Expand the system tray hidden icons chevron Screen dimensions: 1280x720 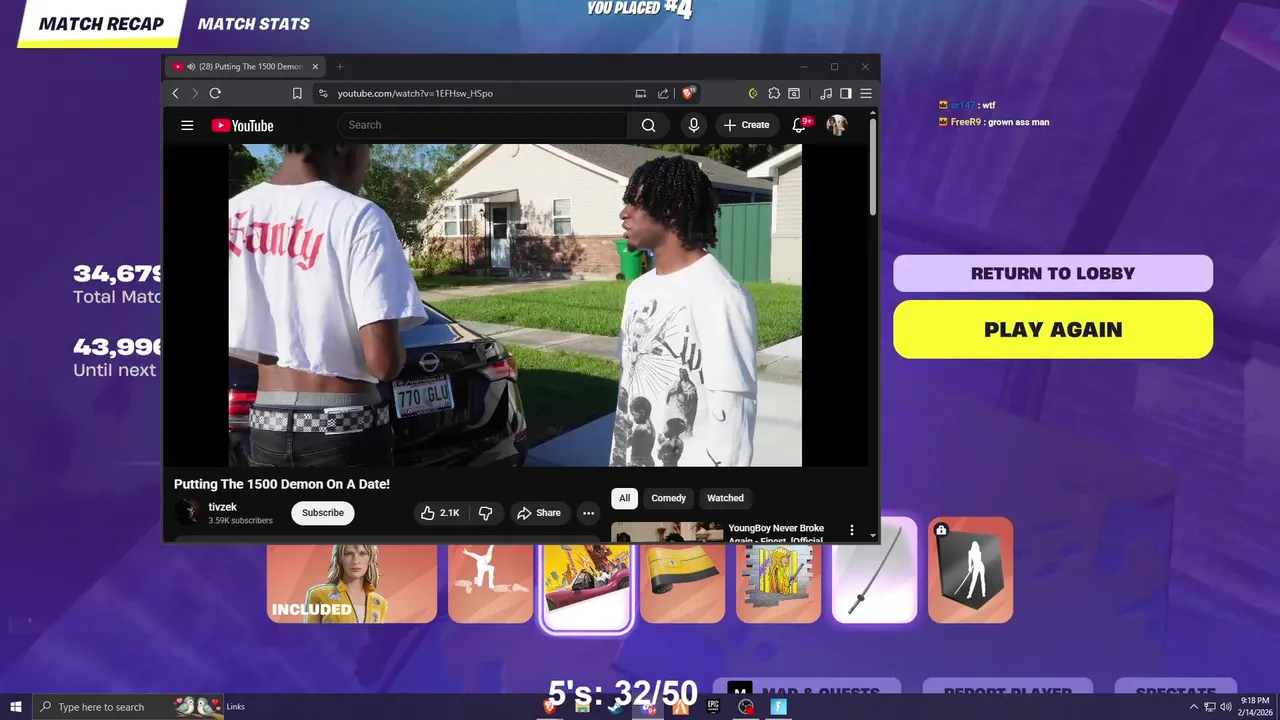(1193, 707)
